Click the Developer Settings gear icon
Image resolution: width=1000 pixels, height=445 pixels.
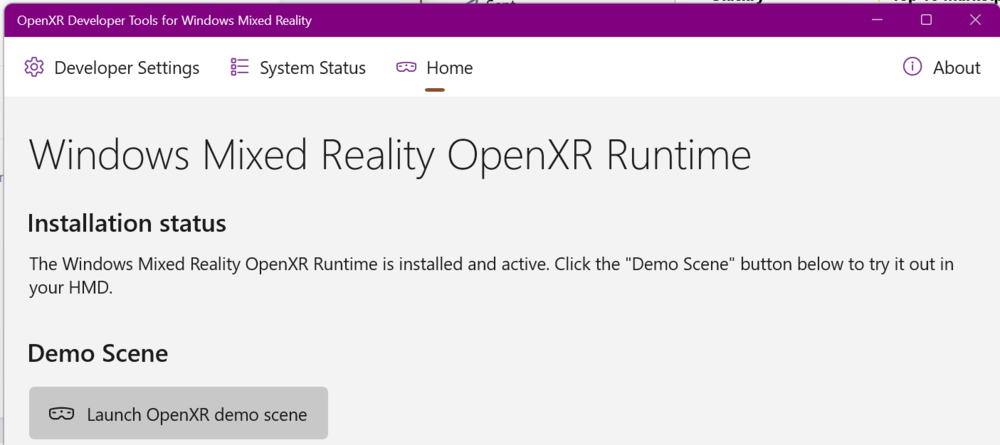tap(34, 67)
